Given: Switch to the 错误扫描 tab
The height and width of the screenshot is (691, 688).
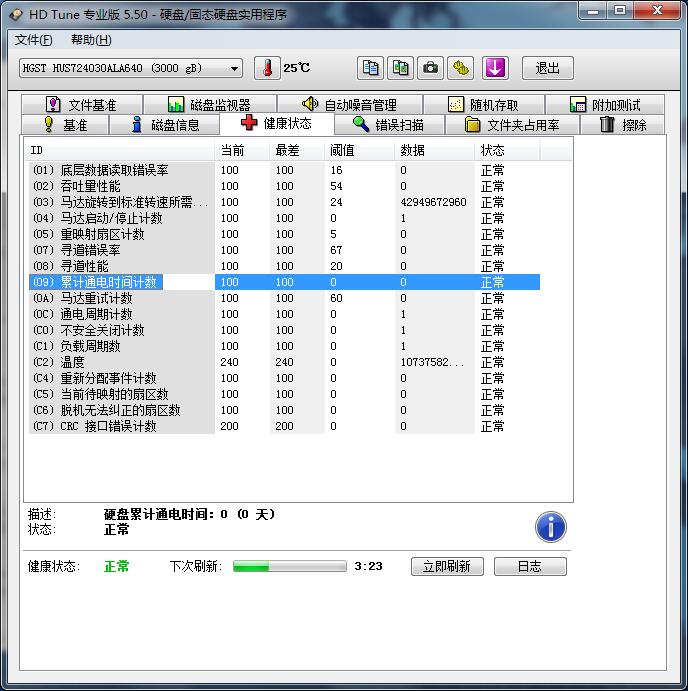Looking at the screenshot, I should tap(389, 125).
